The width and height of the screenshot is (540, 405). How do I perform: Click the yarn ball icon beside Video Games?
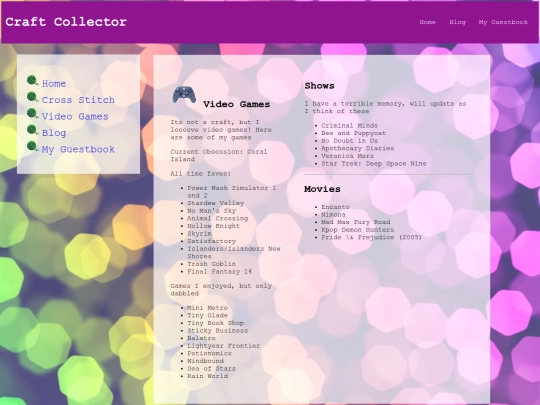33,114
